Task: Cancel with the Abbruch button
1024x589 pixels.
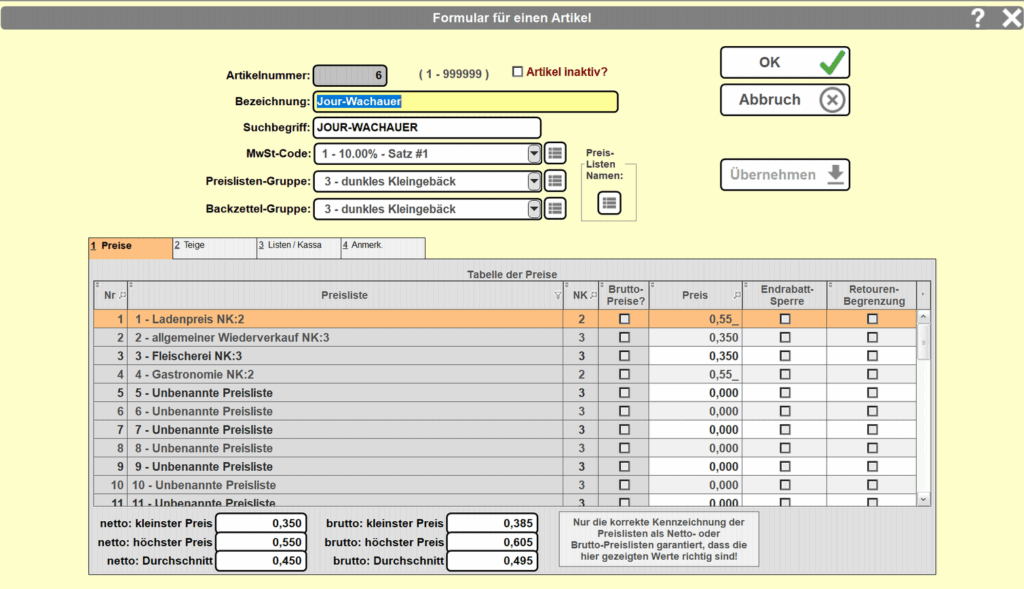Action: click(x=785, y=100)
